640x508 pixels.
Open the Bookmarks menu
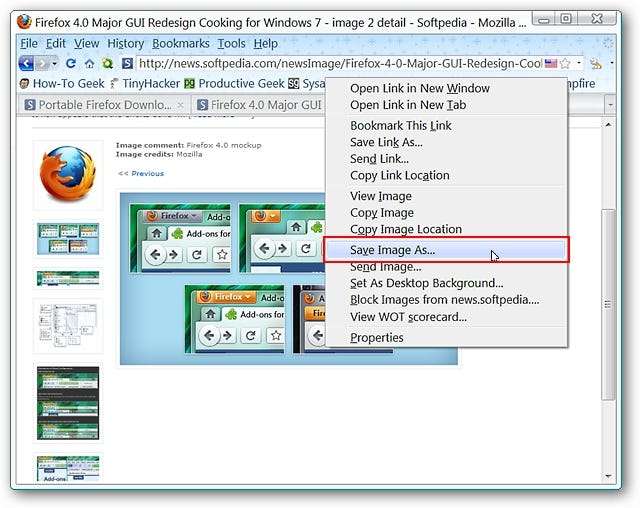tap(181, 43)
